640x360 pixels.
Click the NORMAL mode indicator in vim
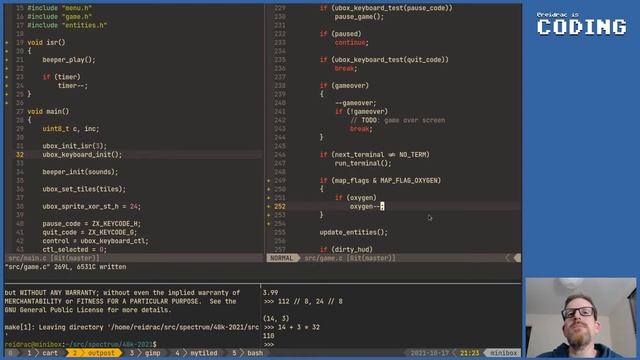coord(282,258)
